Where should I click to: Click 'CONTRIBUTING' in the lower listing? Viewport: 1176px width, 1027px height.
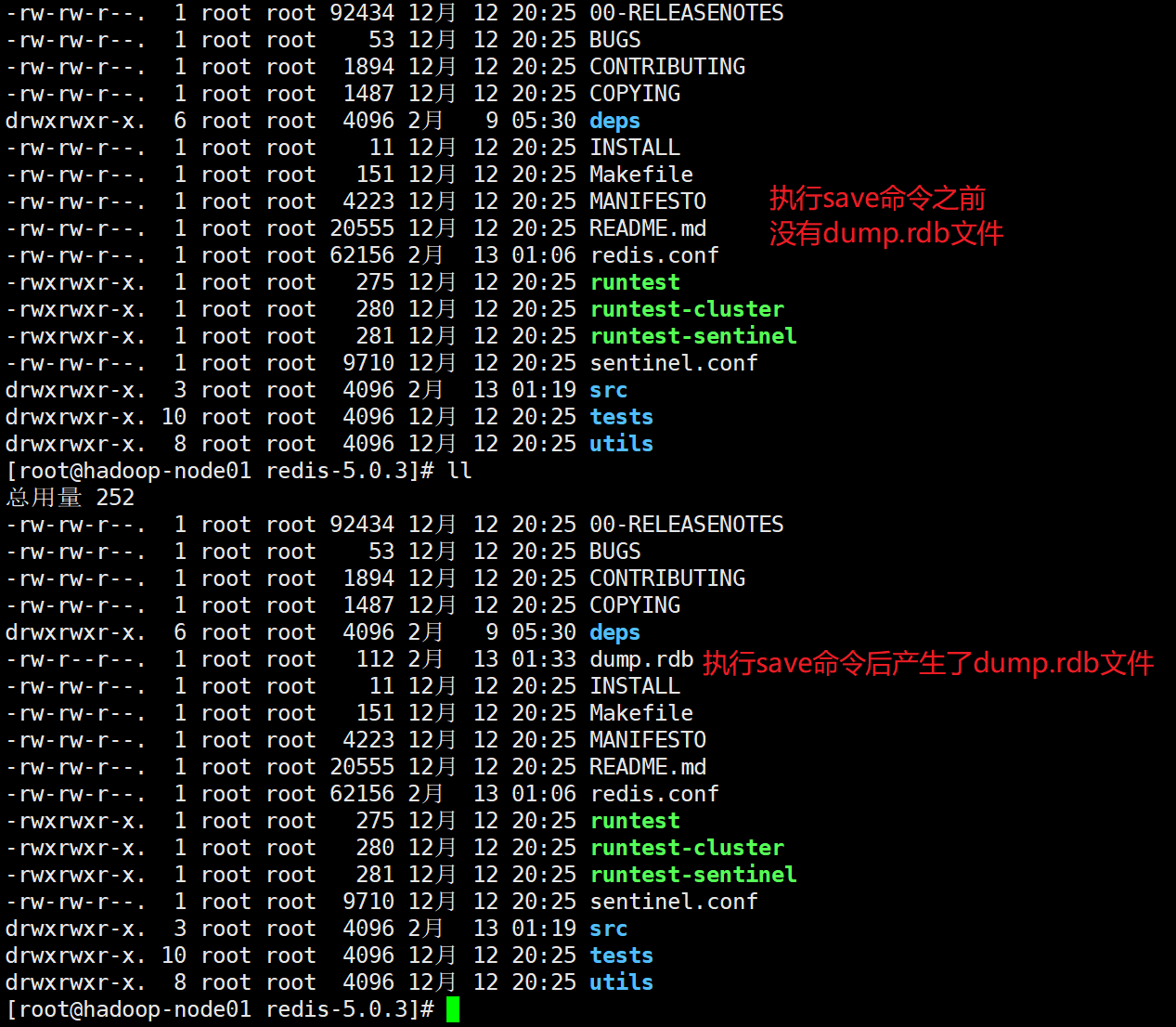click(667, 578)
